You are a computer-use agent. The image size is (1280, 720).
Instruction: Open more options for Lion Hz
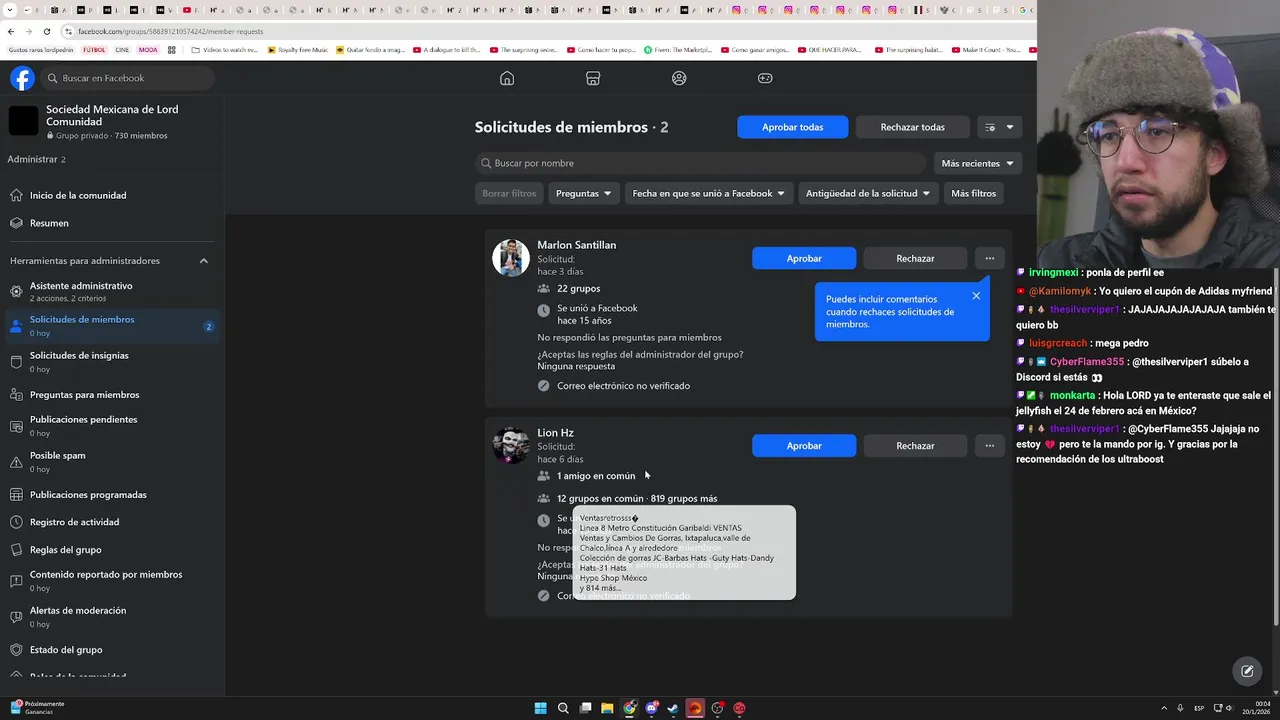989,446
